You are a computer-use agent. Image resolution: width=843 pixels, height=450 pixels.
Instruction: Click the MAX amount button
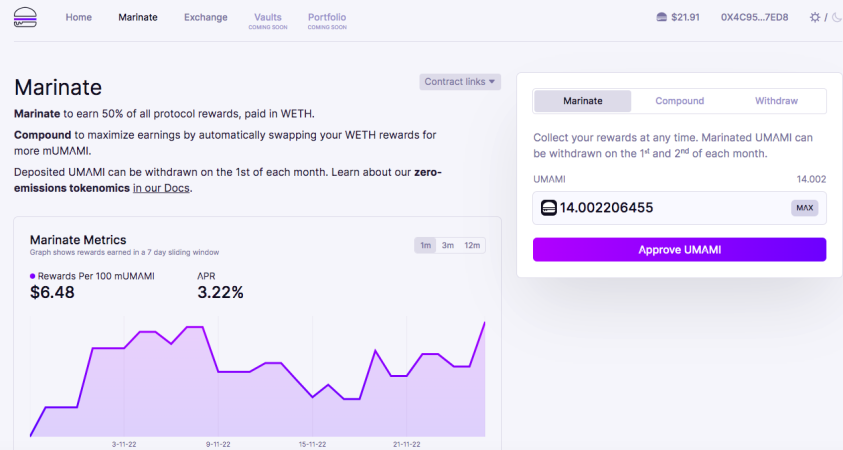click(x=804, y=208)
